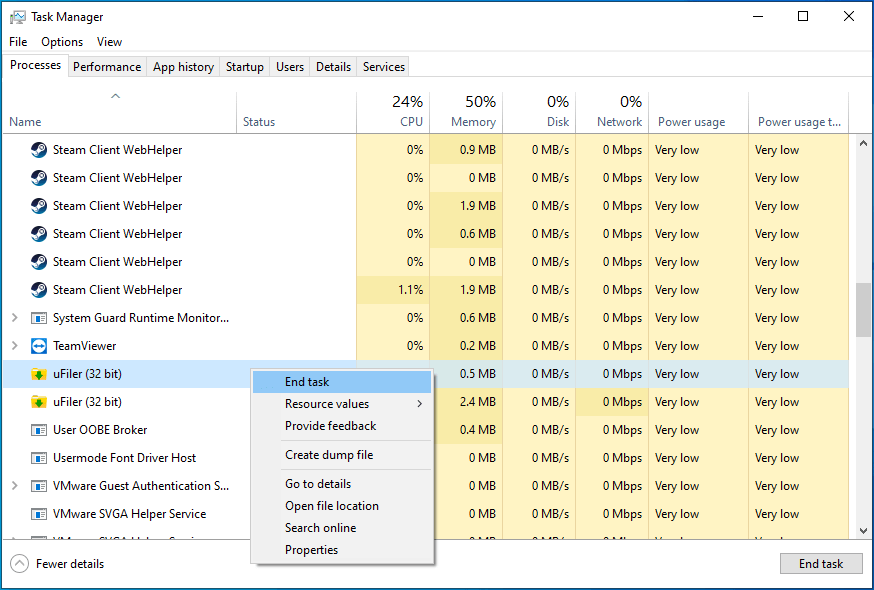This screenshot has height=590, width=874.
Task: Expand VMware Guest Authentication Service row
Action: tap(14, 486)
